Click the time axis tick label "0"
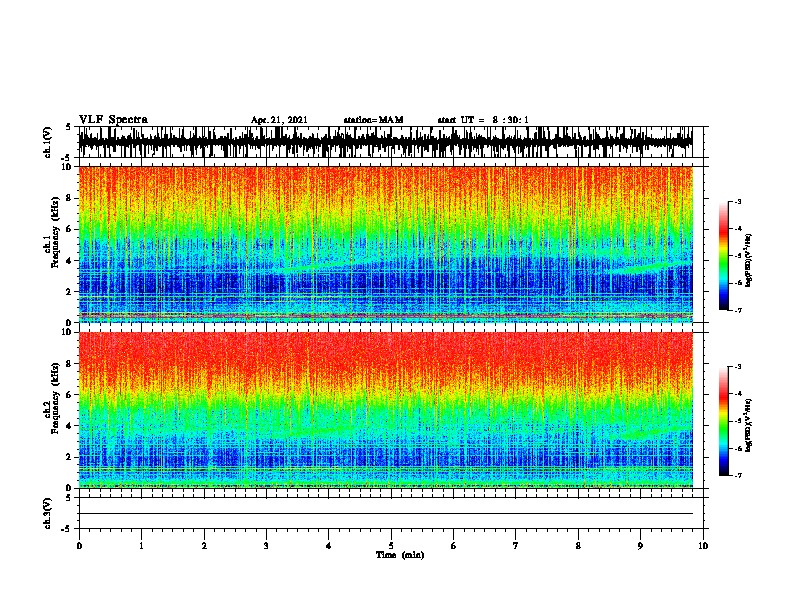792x612 pixels. [x=79, y=546]
